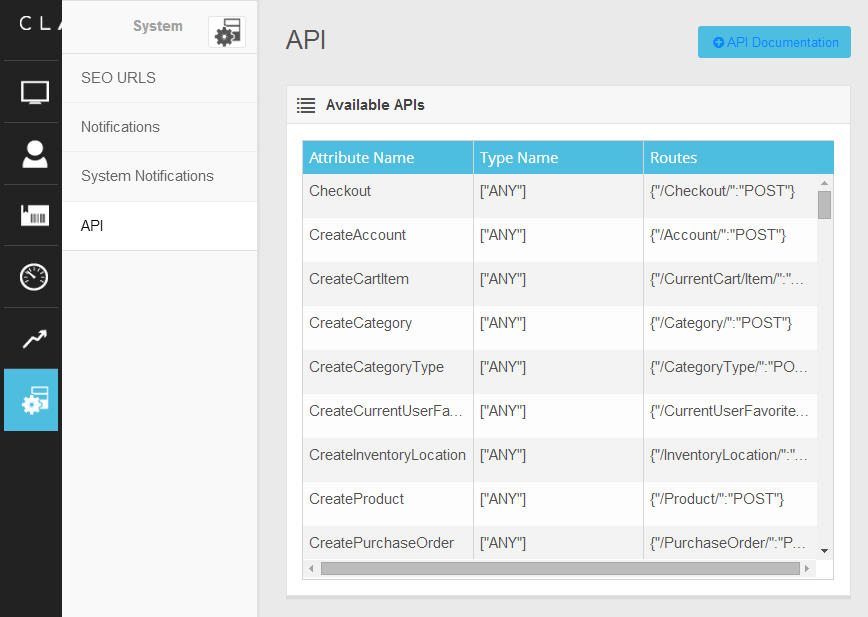Image resolution: width=868 pixels, height=617 pixels.
Task: Select the API menu item
Action: pos(92,226)
